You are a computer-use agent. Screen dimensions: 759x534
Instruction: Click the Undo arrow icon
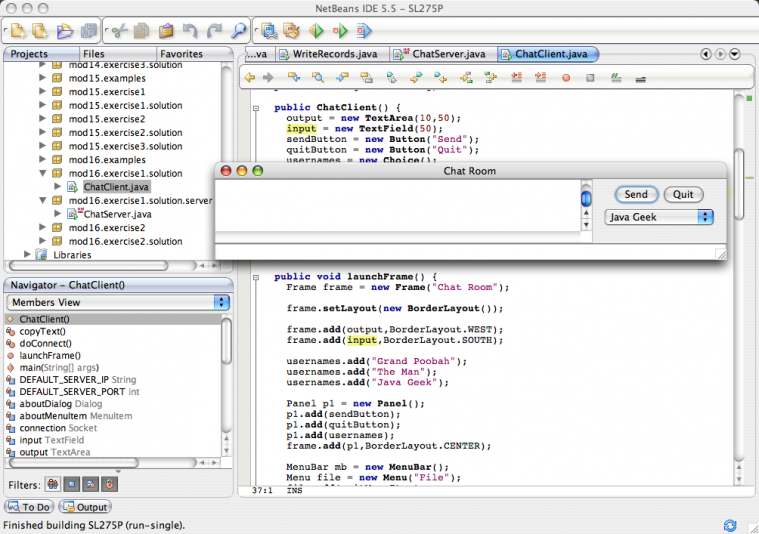tap(190, 31)
